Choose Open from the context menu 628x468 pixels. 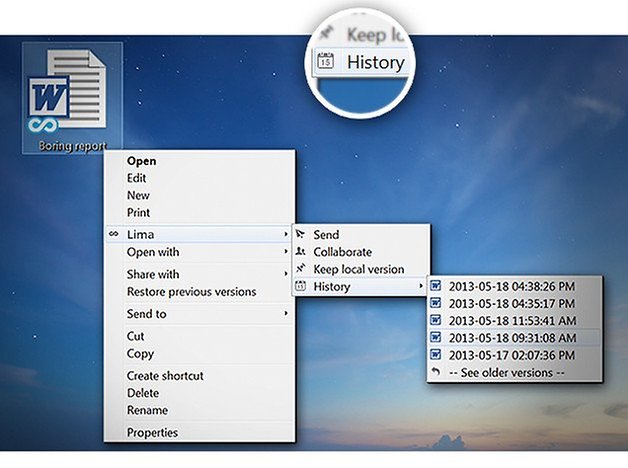(x=199, y=161)
